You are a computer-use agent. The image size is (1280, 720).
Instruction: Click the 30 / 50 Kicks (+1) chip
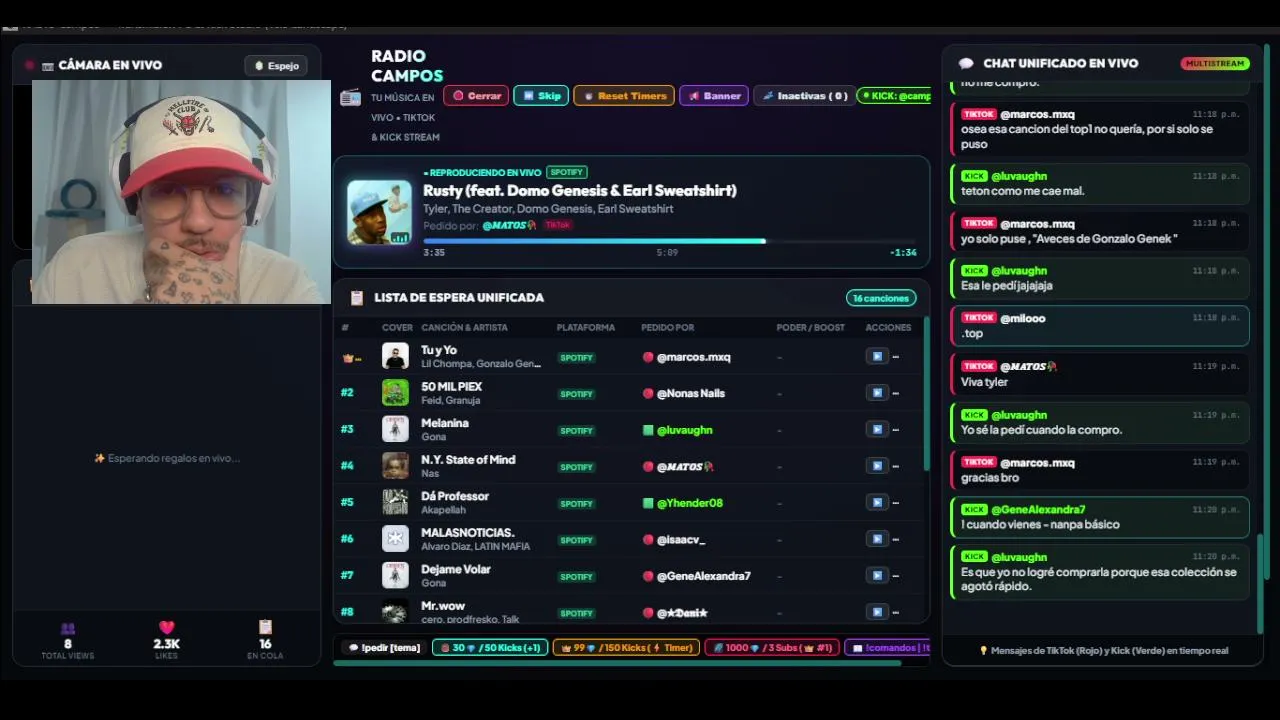[x=490, y=648]
